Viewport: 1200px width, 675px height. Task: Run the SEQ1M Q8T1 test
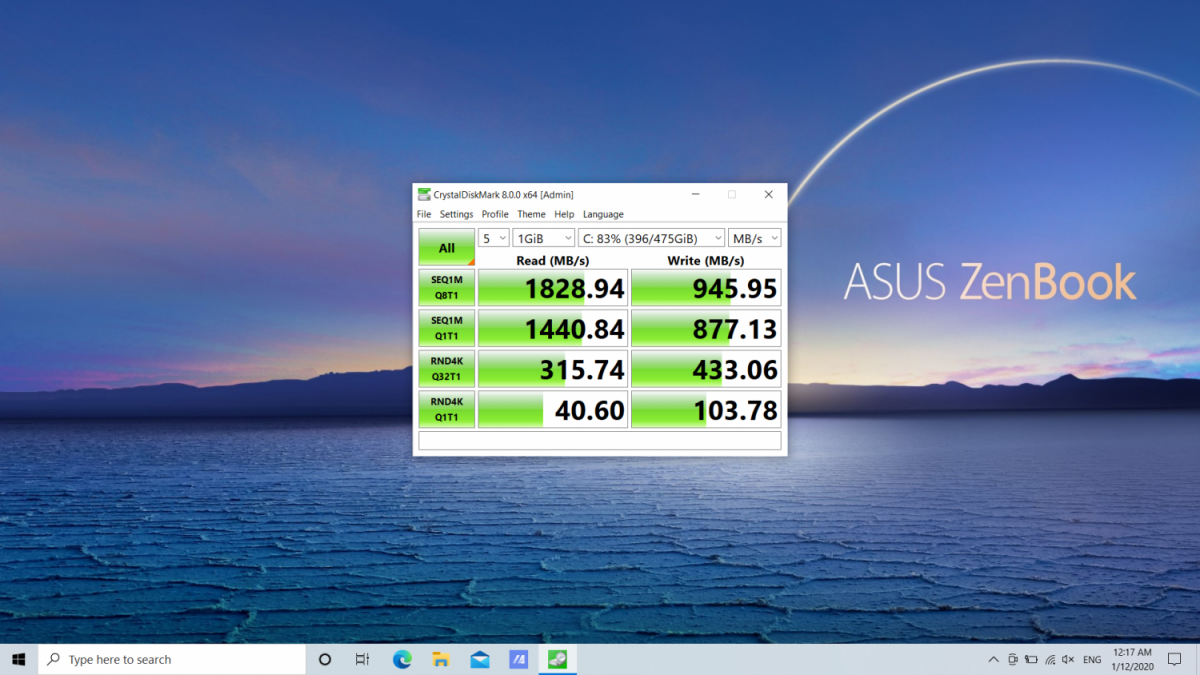446,288
